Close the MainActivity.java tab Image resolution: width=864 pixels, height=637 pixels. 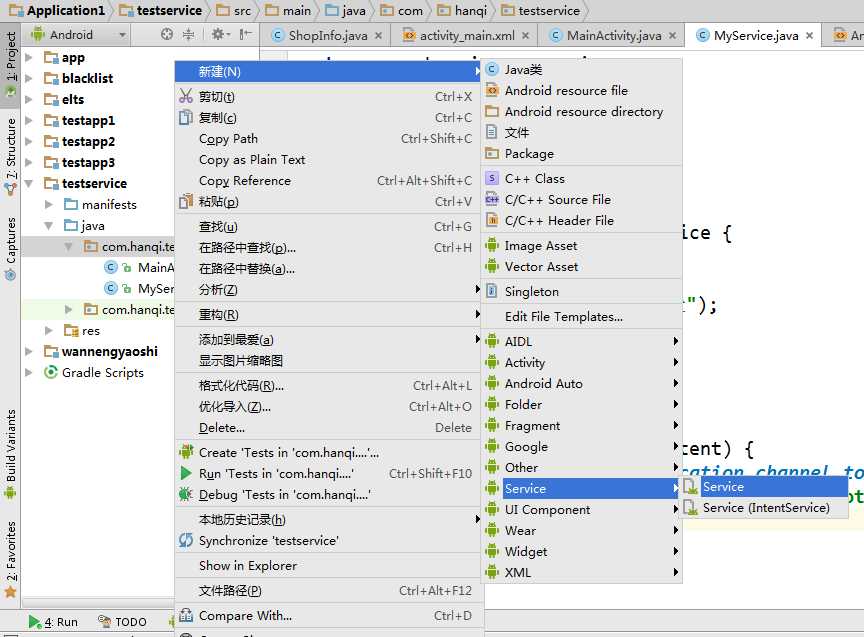(672, 36)
